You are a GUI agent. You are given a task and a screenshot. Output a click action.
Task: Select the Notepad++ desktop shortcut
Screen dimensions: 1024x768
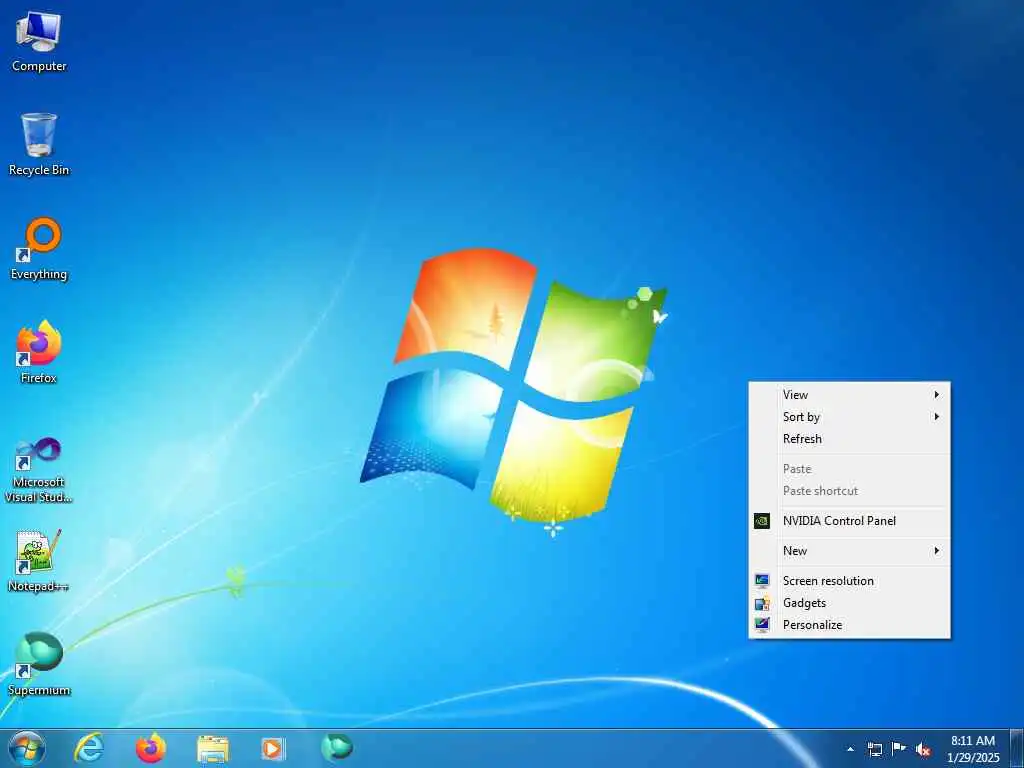(39, 561)
